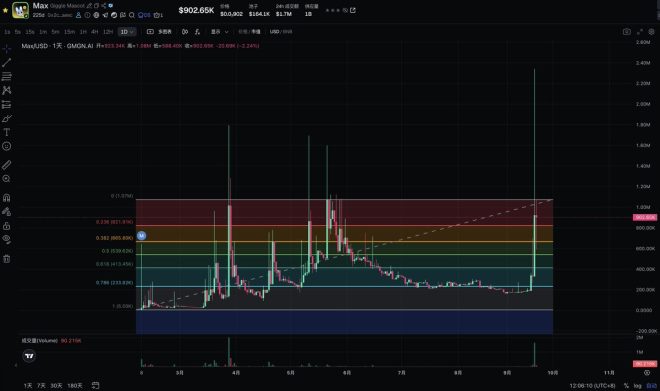The height and width of the screenshot is (391, 660).
Task: Click the Max/USD chart legend title
Action: 57,45
